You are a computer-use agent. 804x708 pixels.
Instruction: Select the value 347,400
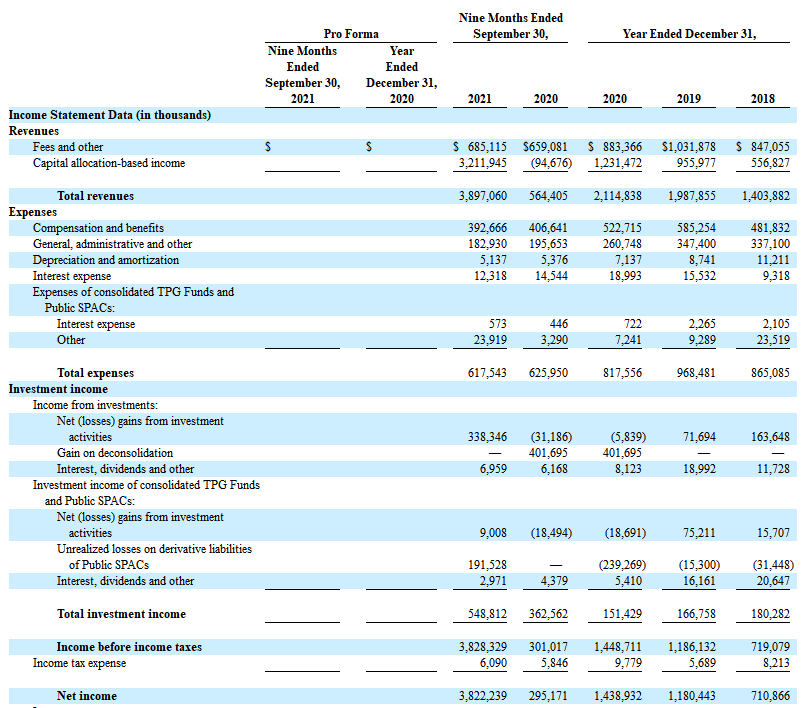(x=696, y=244)
